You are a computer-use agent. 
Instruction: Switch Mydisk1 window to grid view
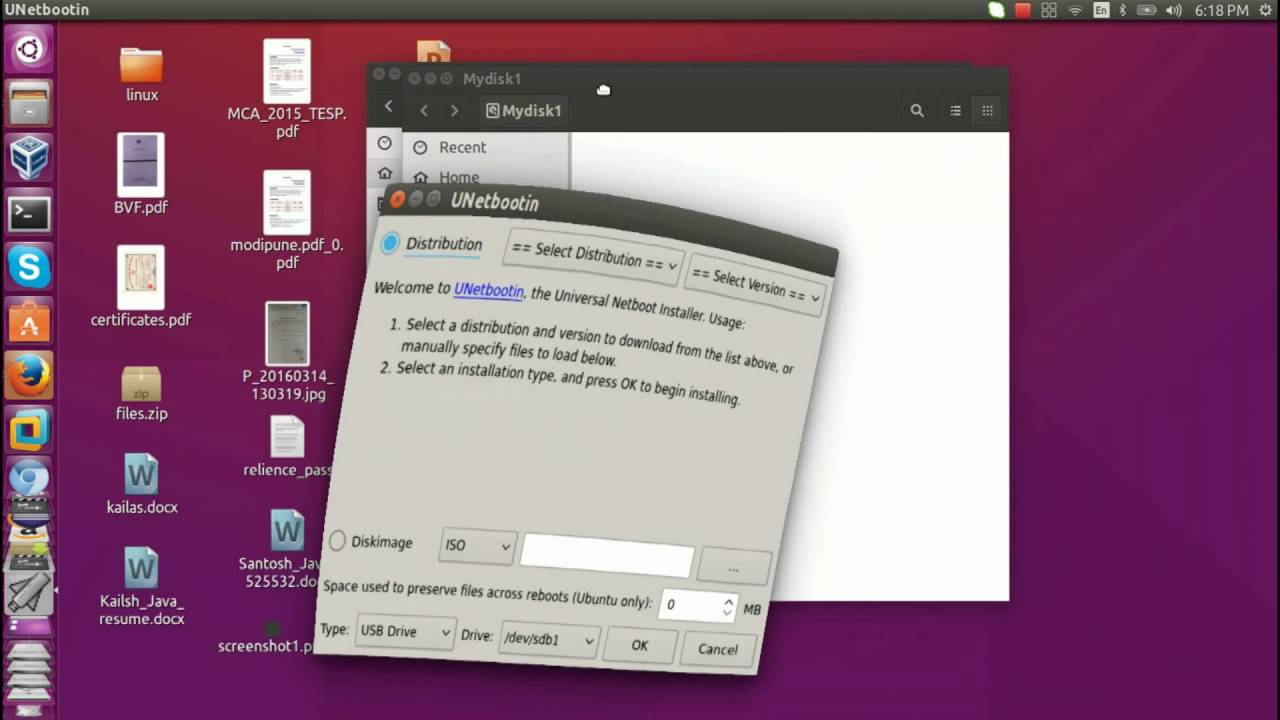[x=987, y=111]
